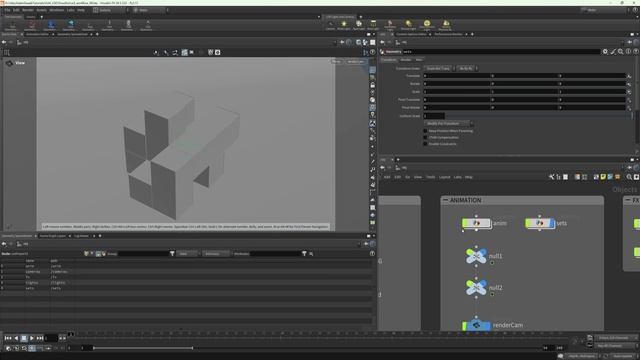The height and width of the screenshot is (360, 640).
Task: Open network editor Layout menu
Action: 444,177
